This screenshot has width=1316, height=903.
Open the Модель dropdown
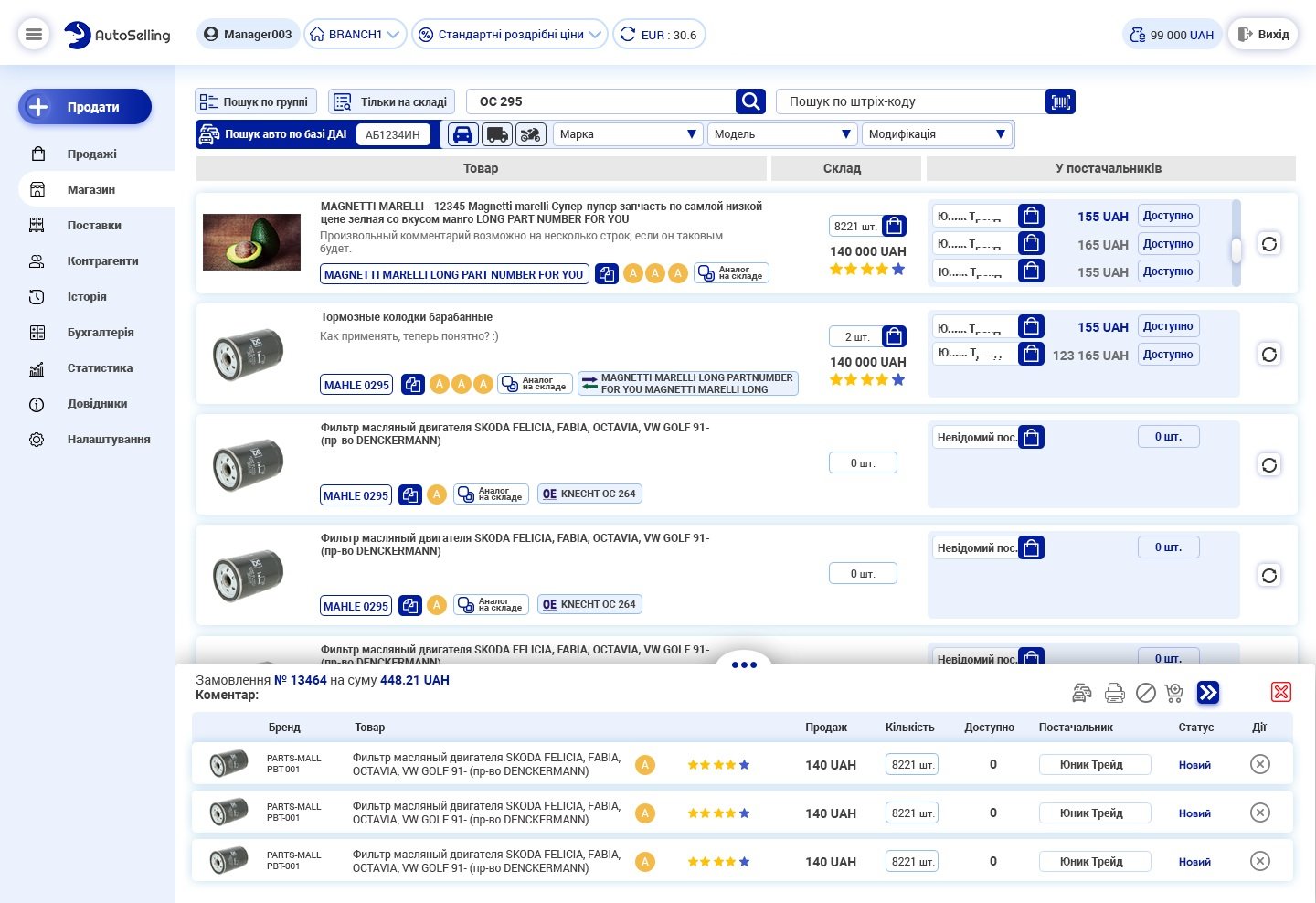pos(782,134)
